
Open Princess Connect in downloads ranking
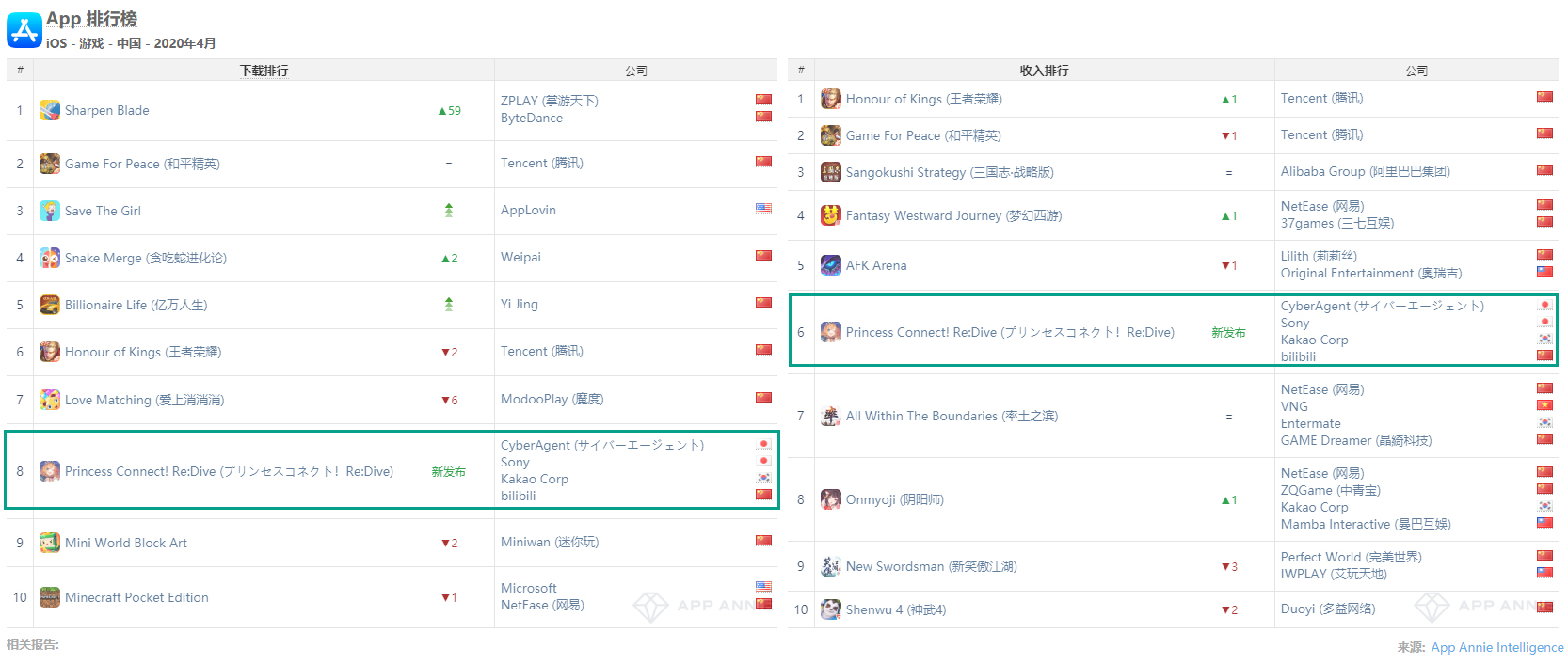click(x=229, y=471)
